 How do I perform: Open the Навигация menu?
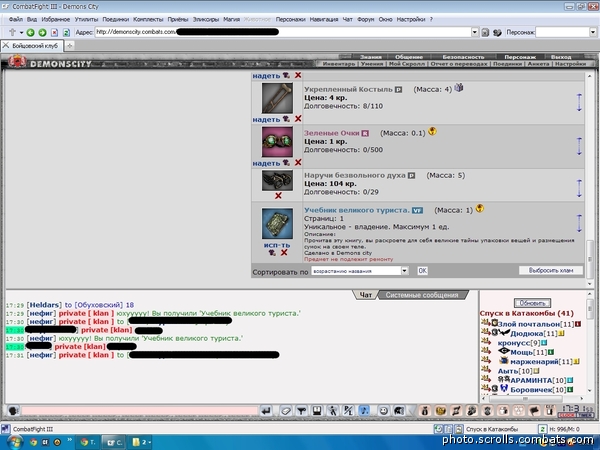pos(324,19)
